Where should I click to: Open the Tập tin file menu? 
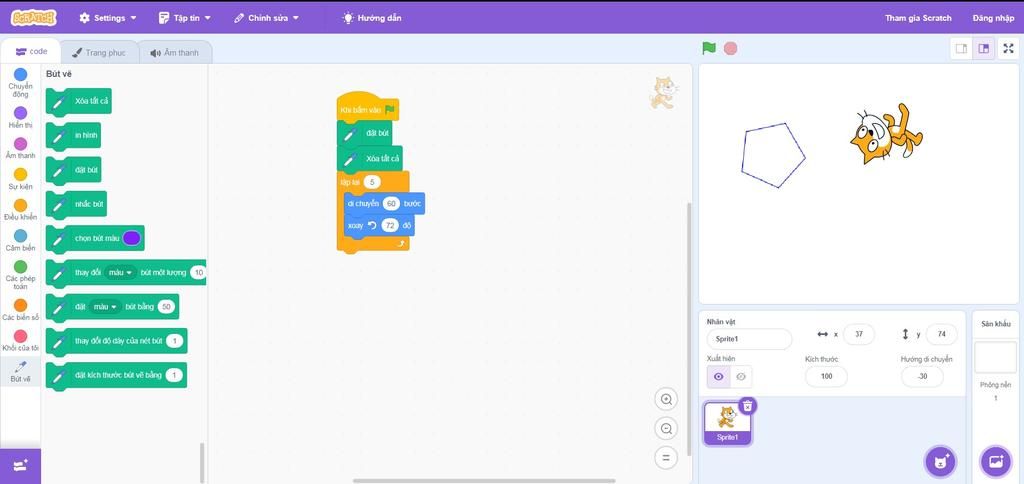click(185, 18)
